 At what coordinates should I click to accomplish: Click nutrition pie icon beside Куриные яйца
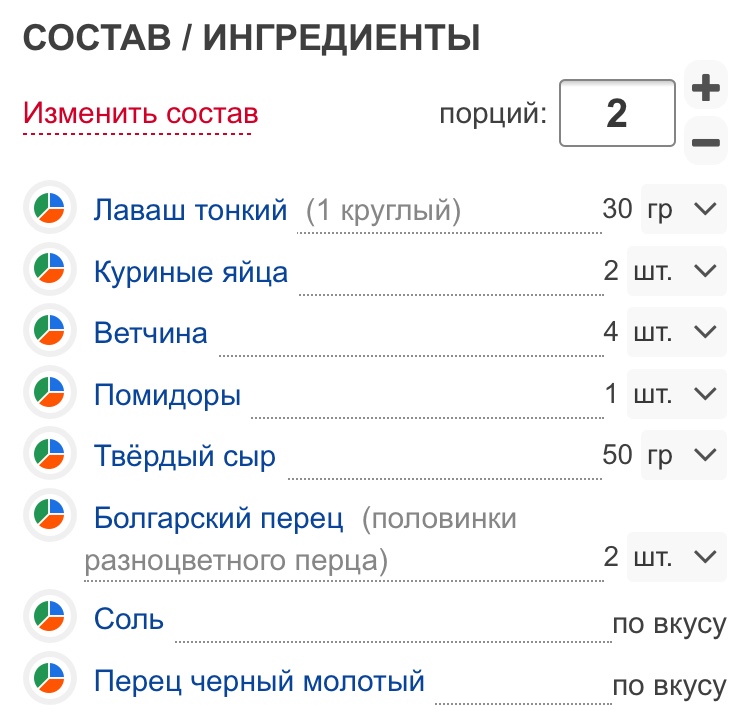tap(49, 271)
